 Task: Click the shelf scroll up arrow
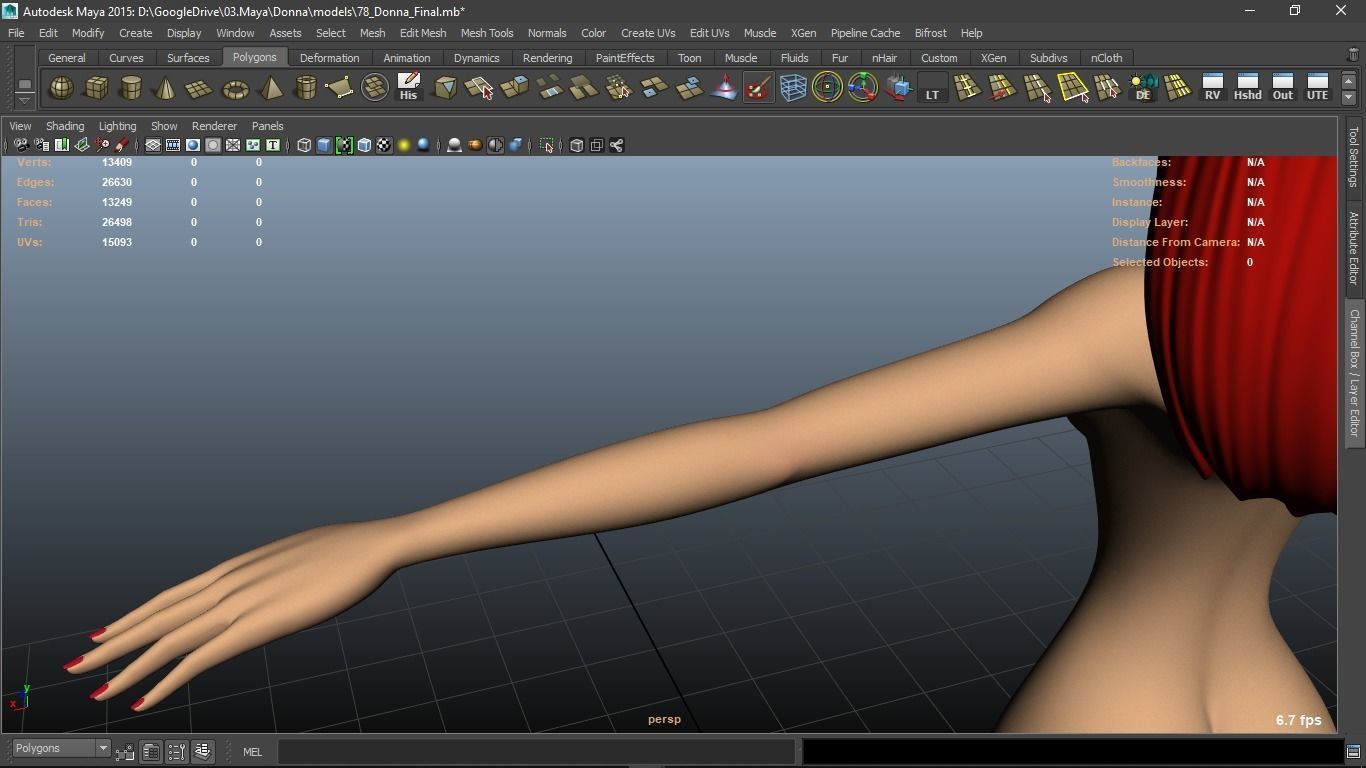point(1349,81)
